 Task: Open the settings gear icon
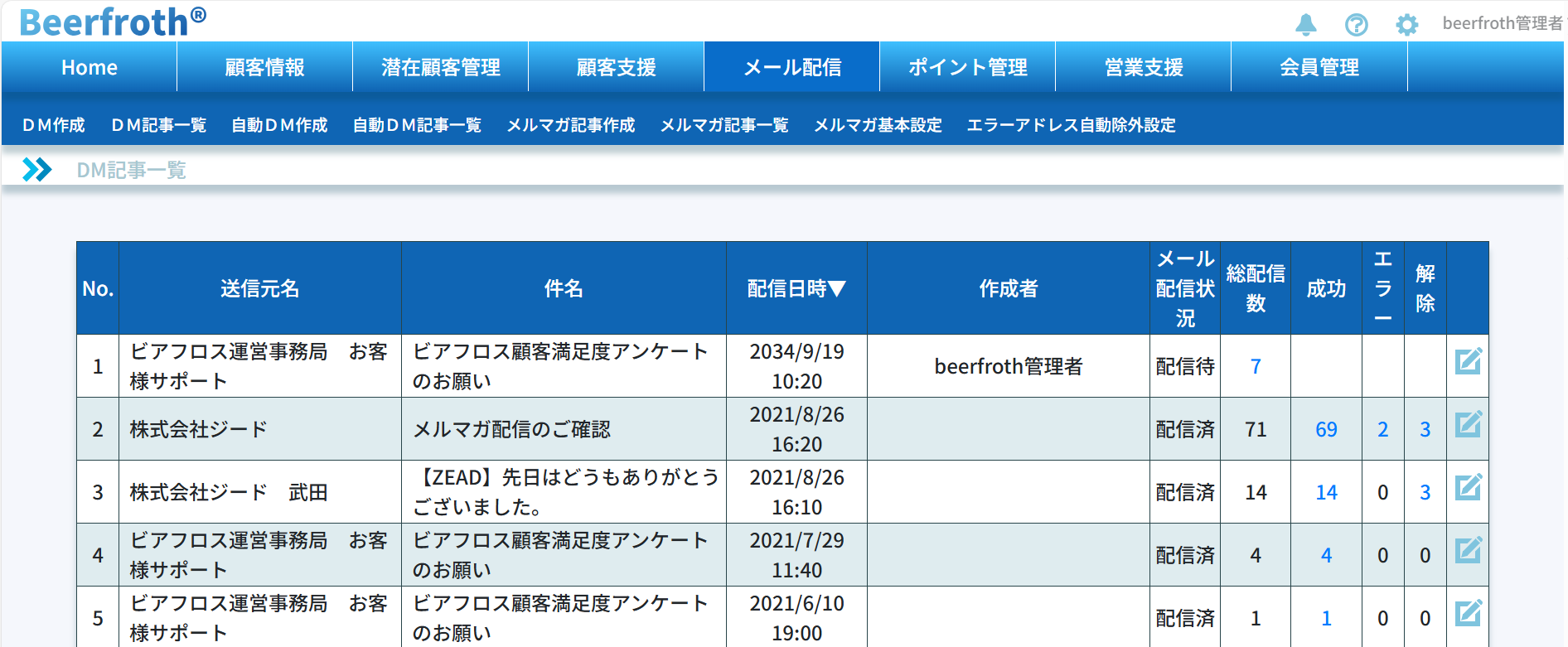[1406, 25]
